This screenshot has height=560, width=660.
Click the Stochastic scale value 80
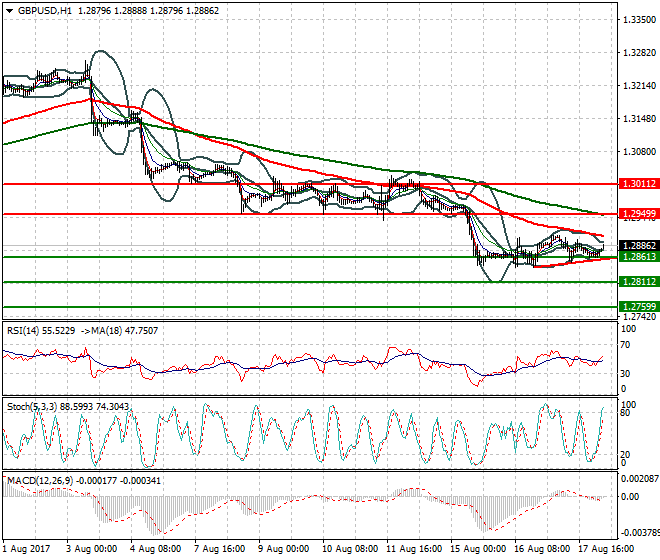[x=625, y=413]
